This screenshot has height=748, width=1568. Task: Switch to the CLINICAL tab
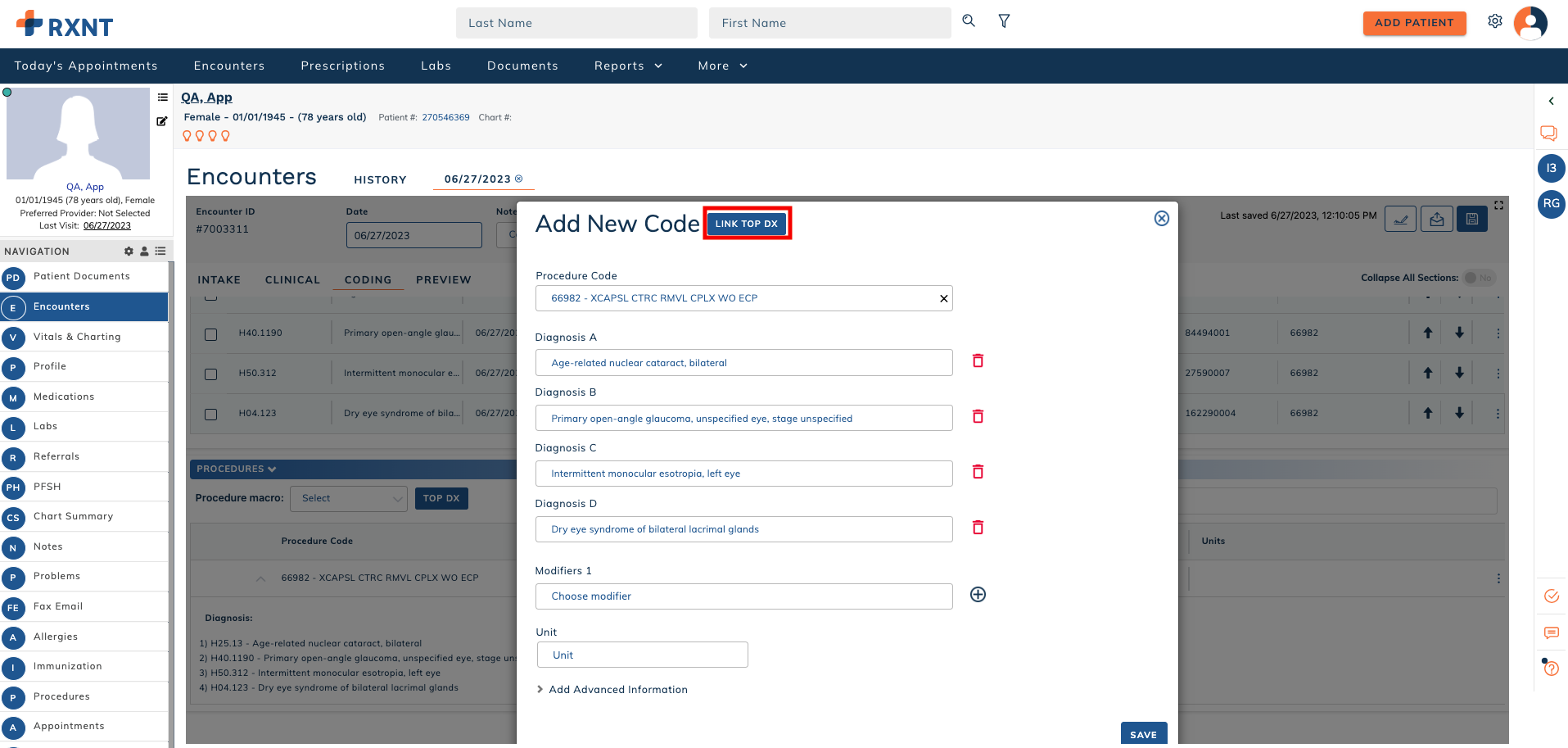(x=292, y=280)
